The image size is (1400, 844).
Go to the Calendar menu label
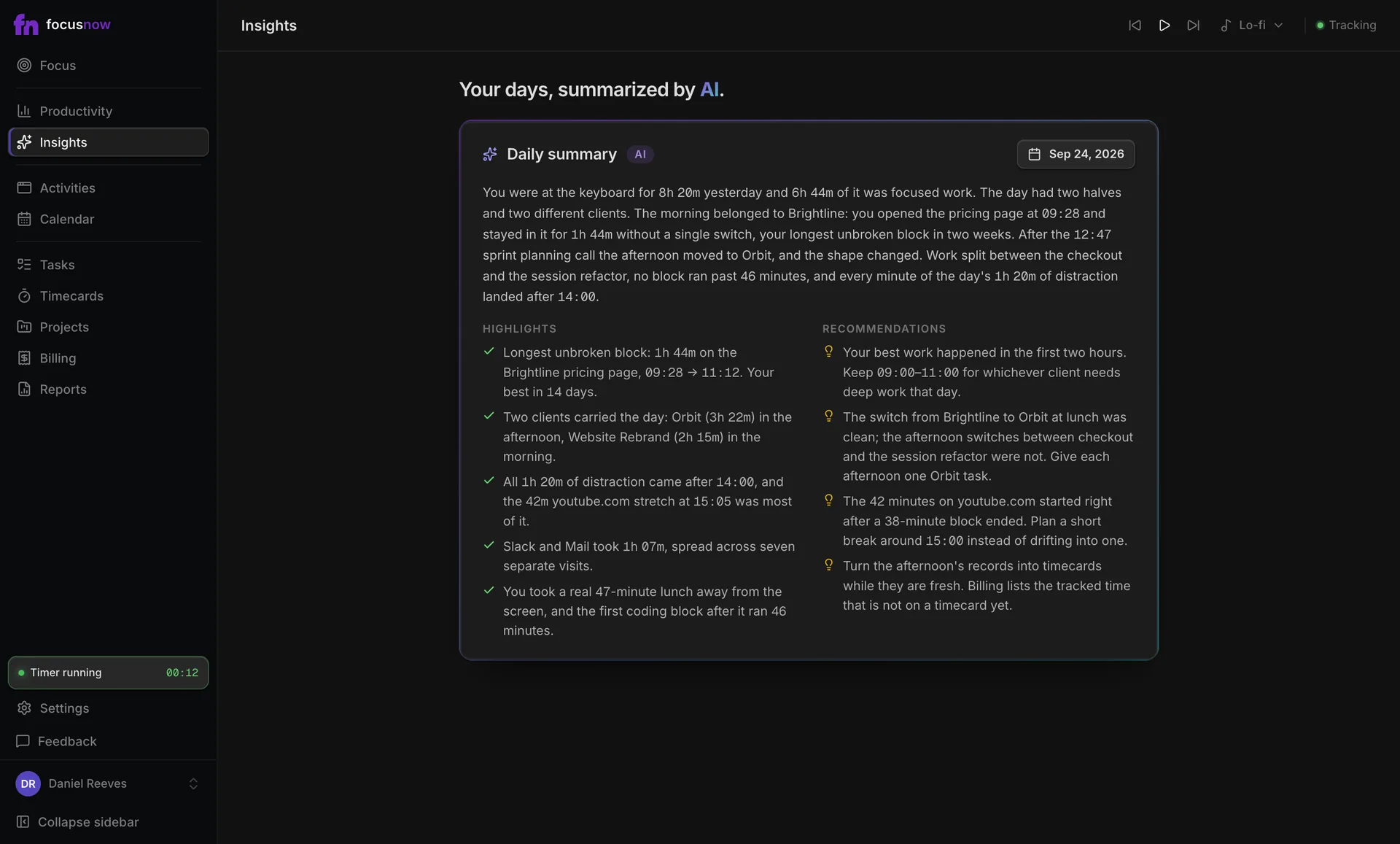(x=67, y=219)
